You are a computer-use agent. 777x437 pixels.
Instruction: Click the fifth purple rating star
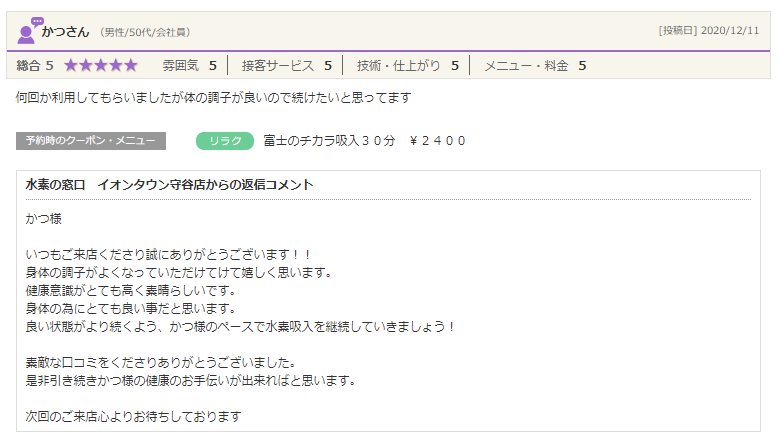130,66
